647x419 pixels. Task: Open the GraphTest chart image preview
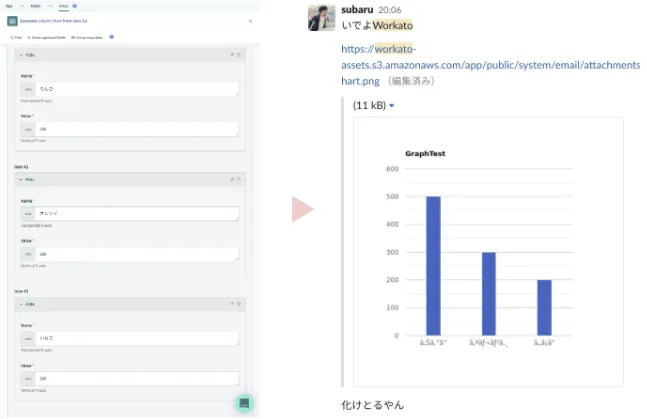click(489, 252)
